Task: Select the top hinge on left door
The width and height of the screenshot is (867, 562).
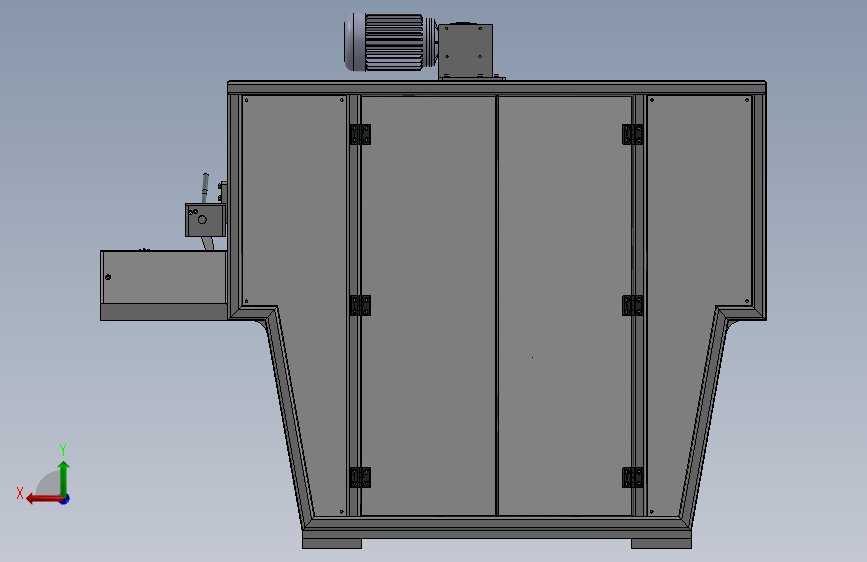Action: click(x=361, y=134)
